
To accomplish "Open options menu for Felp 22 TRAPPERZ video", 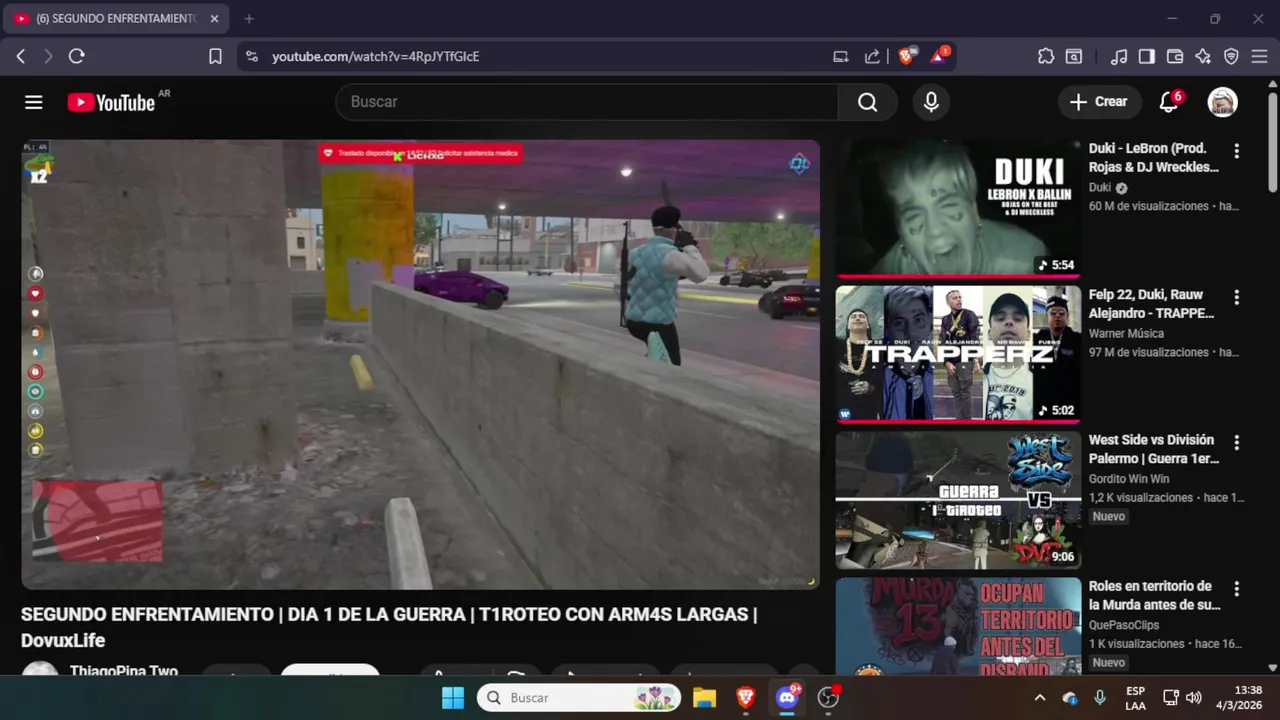I will pyautogui.click(x=1236, y=297).
